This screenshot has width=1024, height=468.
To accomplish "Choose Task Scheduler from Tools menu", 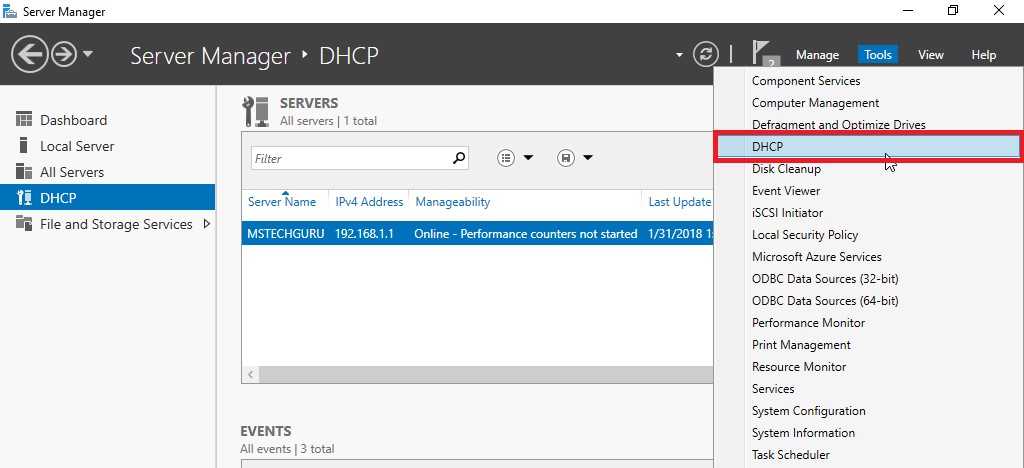I will (791, 455).
